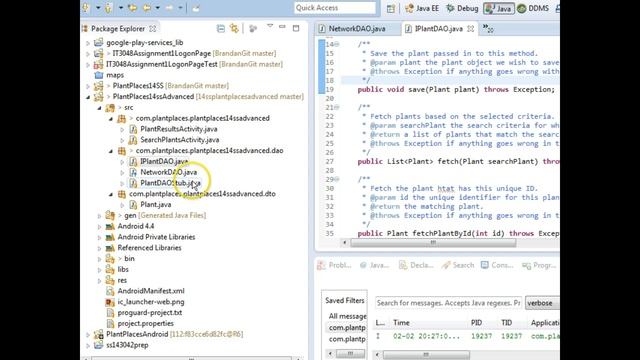640x360 pixels.
Task: Open the Package Explorer view menu
Action: (x=269, y=27)
